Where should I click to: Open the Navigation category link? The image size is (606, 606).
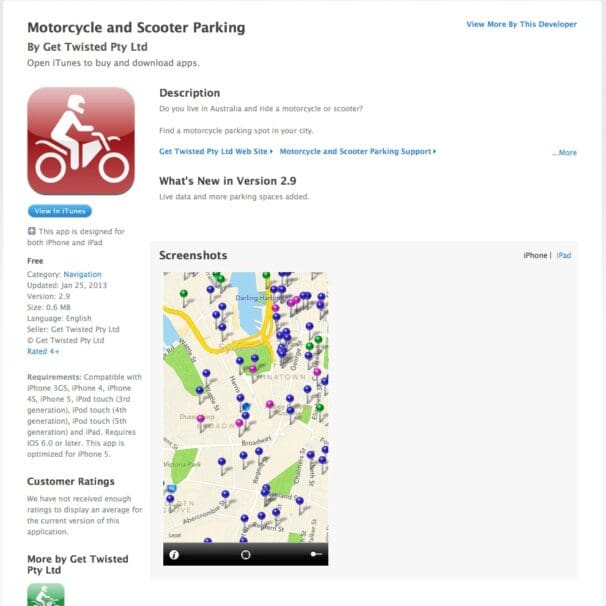(x=82, y=274)
